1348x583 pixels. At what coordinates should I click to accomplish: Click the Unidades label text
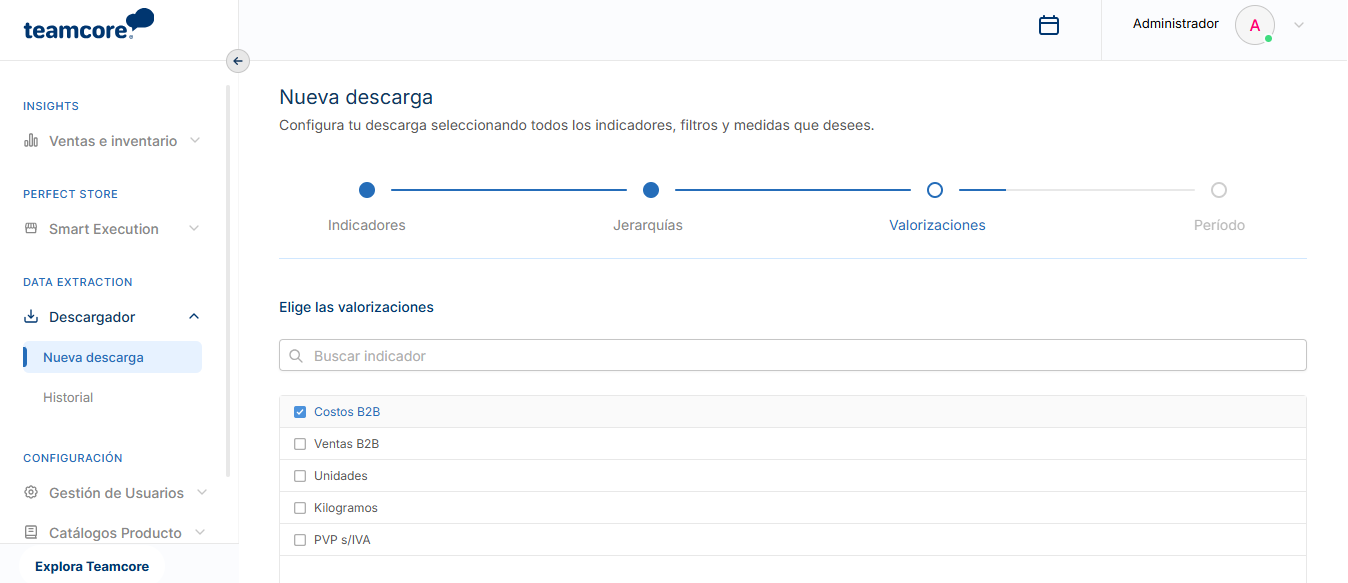click(341, 476)
